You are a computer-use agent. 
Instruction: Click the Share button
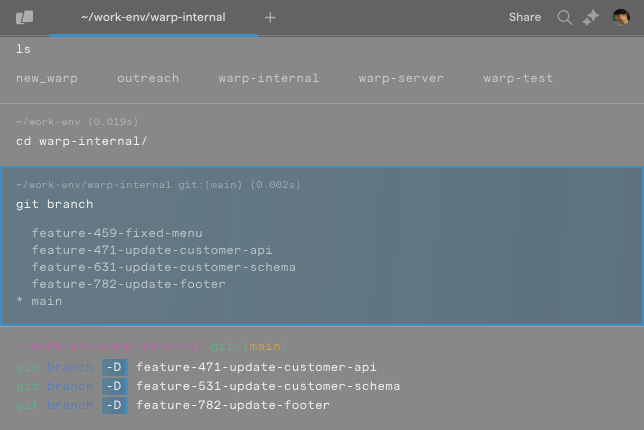[525, 17]
